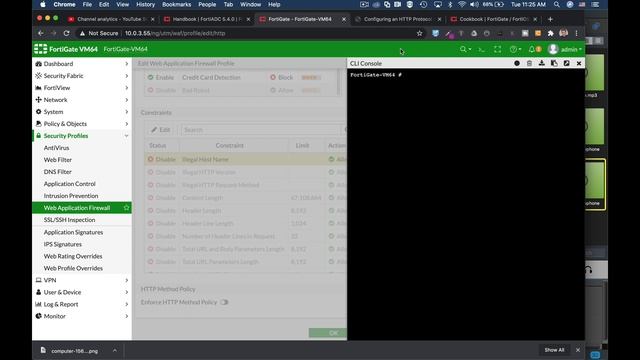The image size is (640, 360).
Task: Click in the CLI console terminal area
Action: coord(466,204)
